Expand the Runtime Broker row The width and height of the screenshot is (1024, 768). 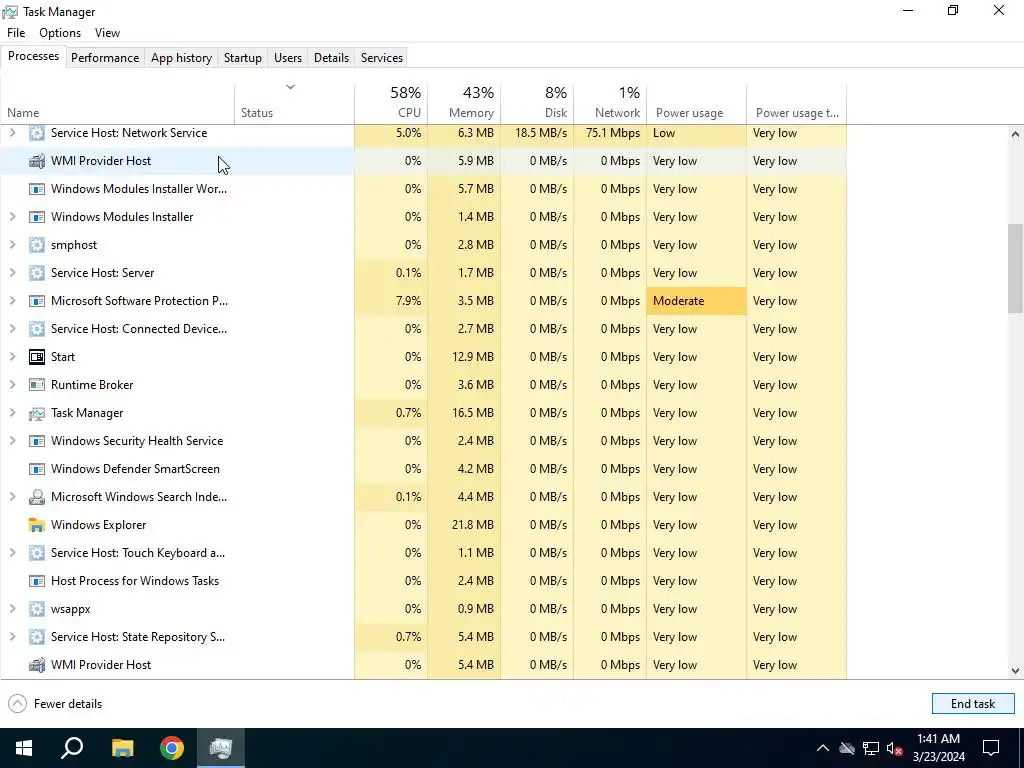point(12,385)
